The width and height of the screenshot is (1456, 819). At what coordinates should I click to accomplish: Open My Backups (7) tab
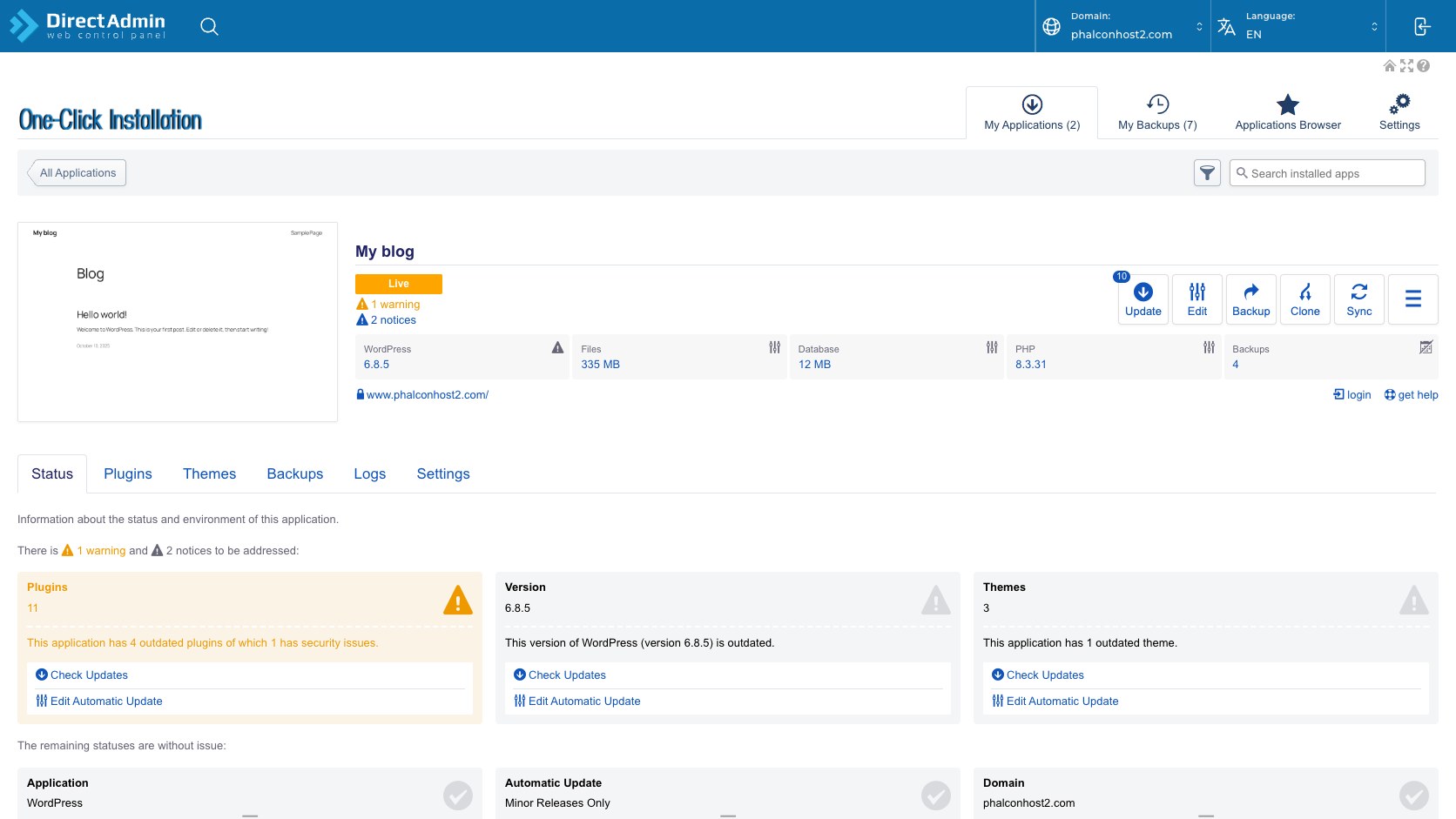coord(1157,113)
